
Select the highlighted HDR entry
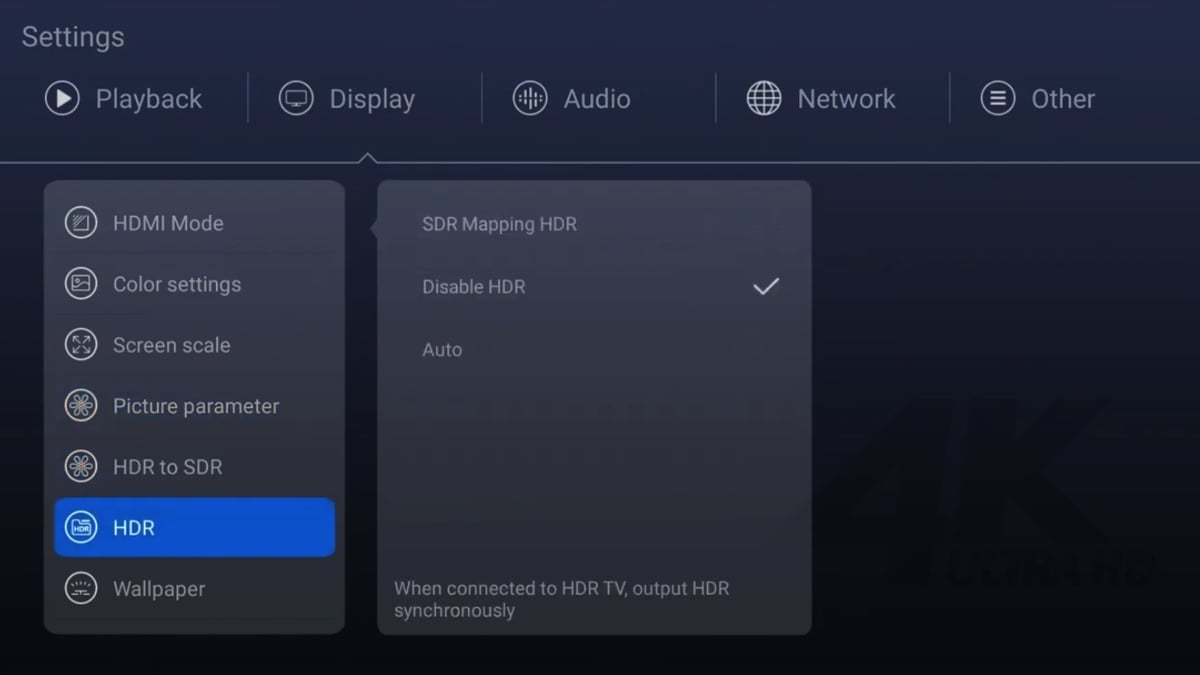click(194, 528)
